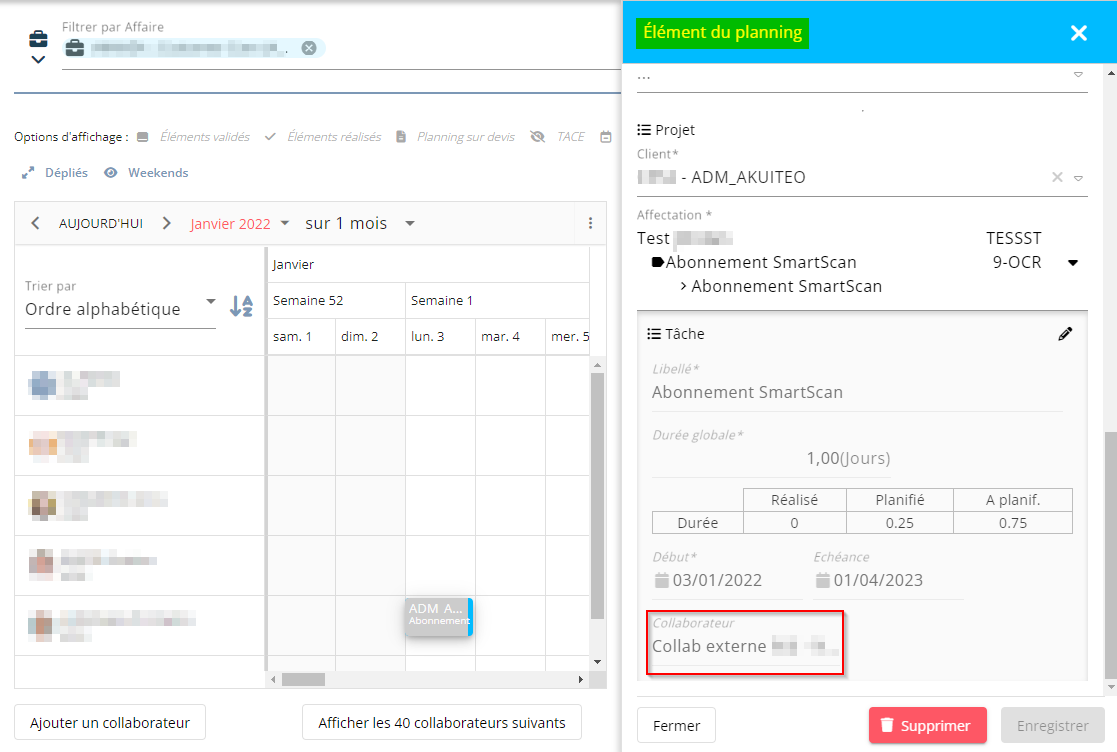The height and width of the screenshot is (752, 1117).
Task: Expand the Affectation dropdown arrow
Action: click(x=1073, y=263)
